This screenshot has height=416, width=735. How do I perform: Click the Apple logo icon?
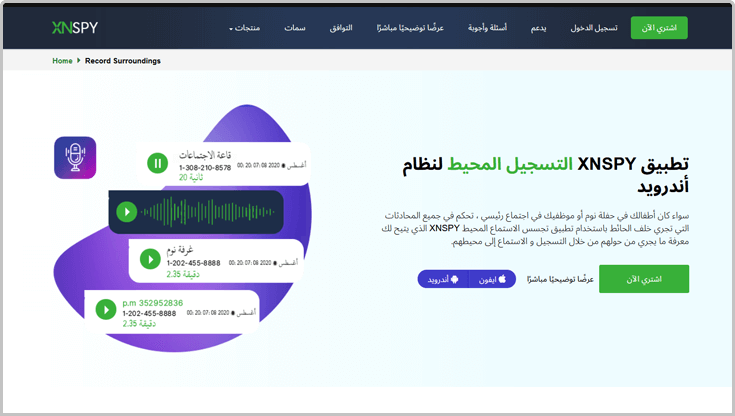click(x=502, y=279)
